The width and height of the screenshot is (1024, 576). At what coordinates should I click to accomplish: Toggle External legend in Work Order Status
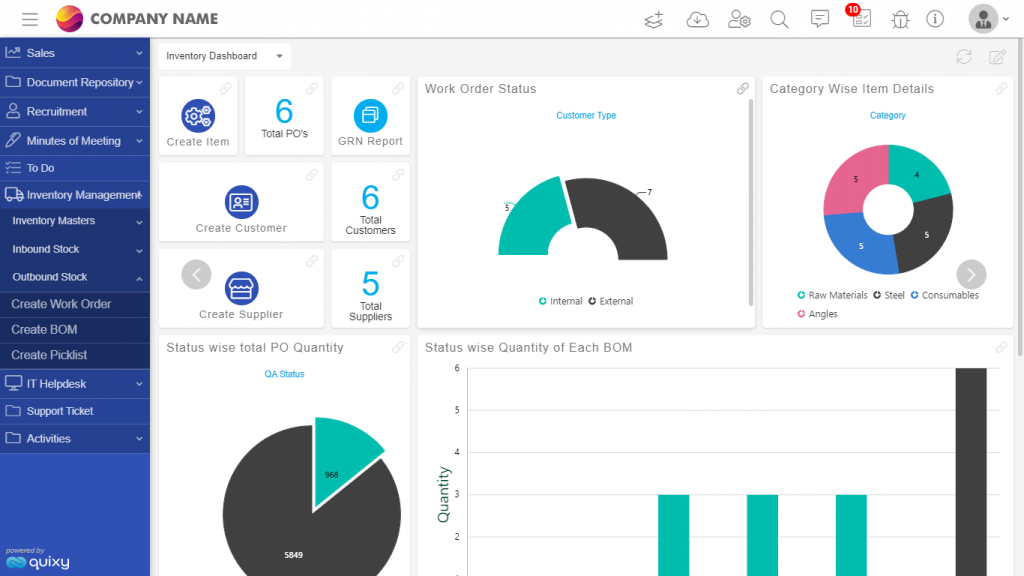click(611, 301)
